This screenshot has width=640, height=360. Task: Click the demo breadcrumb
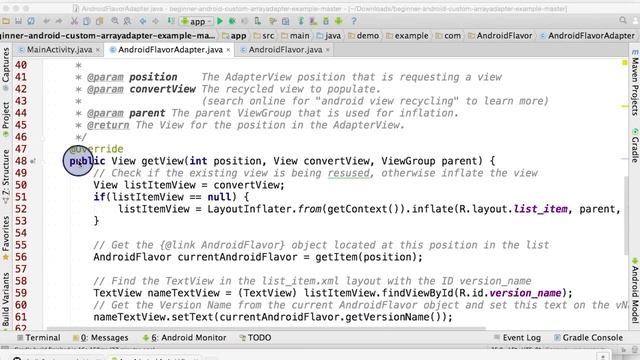coord(364,36)
